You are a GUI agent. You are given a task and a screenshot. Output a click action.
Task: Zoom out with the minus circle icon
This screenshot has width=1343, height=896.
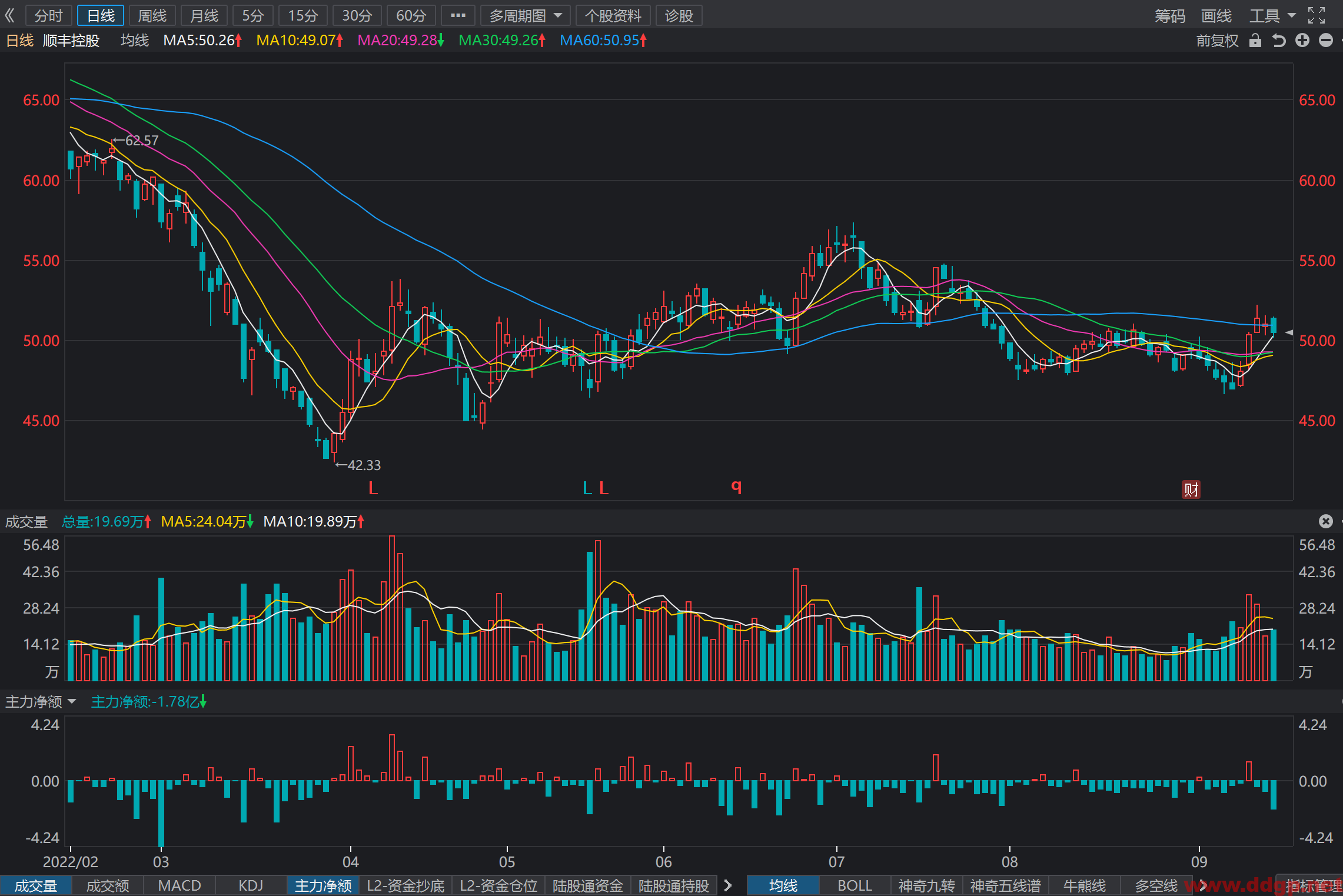tap(1326, 40)
